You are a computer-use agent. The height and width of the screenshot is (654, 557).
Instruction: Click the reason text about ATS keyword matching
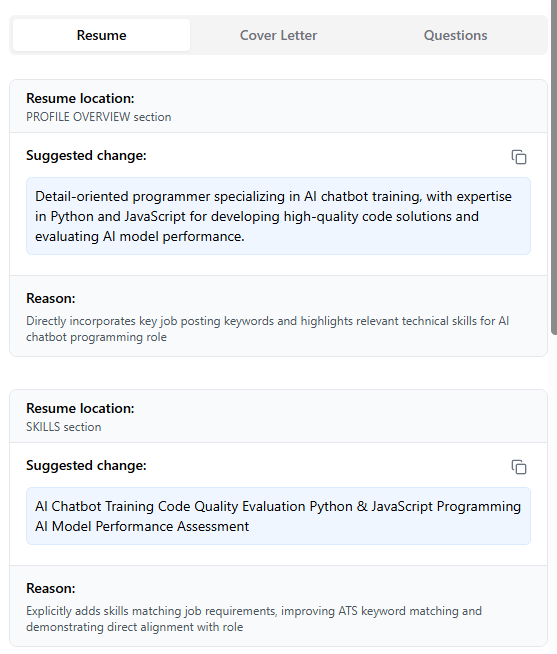click(254, 619)
